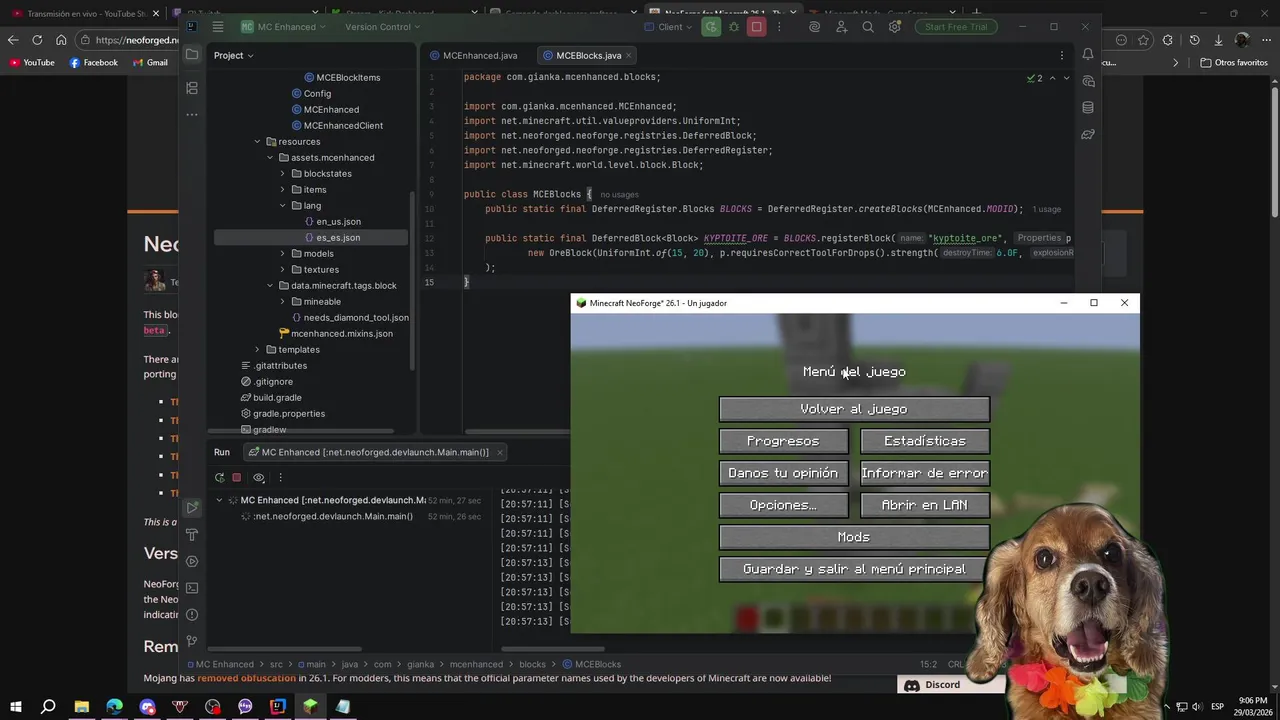Open IDE settings gear icon
1280x720 pixels.
tap(894, 27)
